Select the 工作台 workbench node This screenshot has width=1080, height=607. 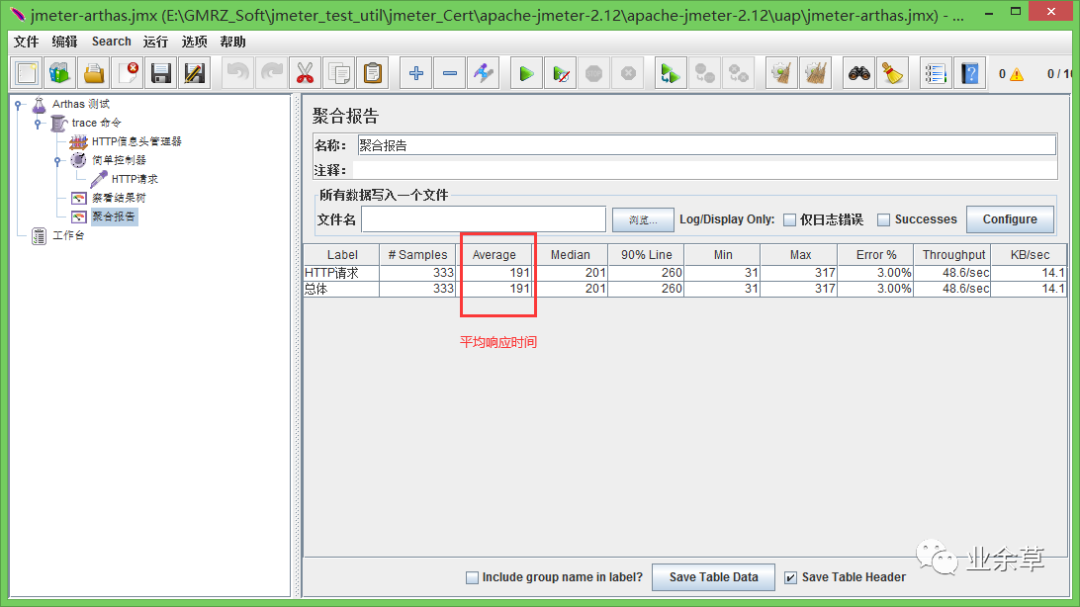coord(68,236)
